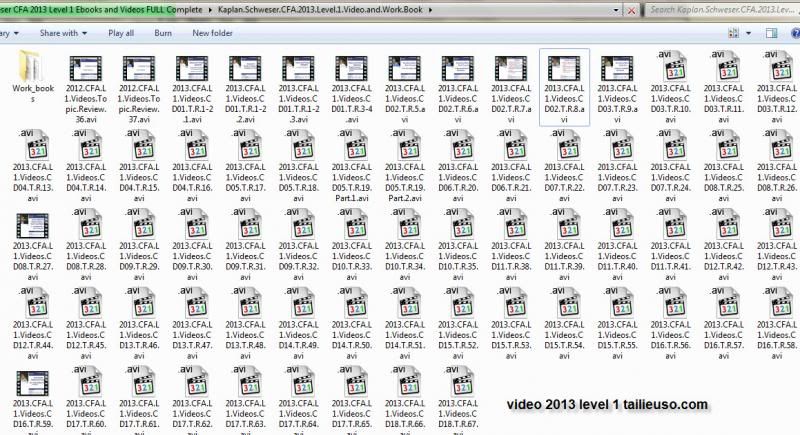The height and width of the screenshot is (435, 800).
Task: Select CD12.T.R.44.avi file icon
Action: (33, 303)
